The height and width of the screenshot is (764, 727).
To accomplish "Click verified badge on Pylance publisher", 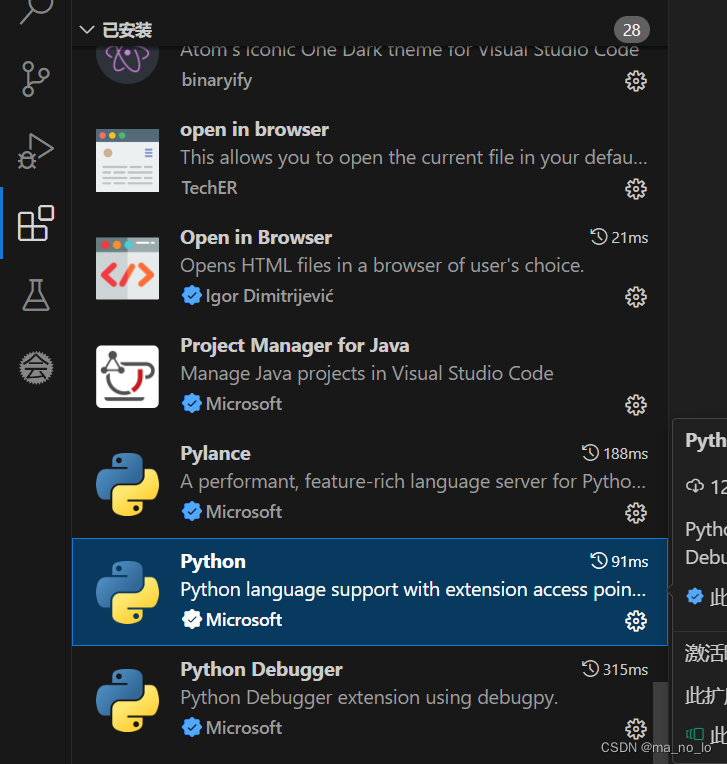I will tap(191, 512).
